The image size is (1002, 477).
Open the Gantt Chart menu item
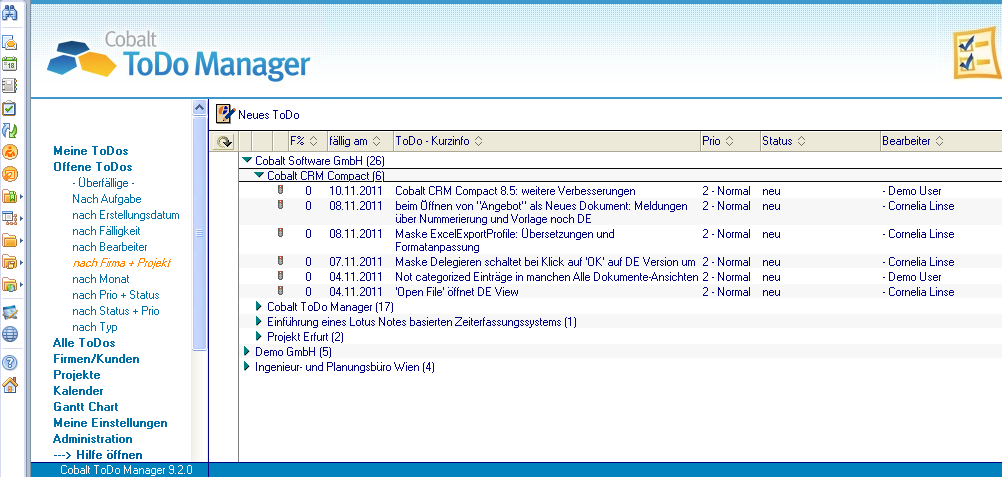[85, 407]
